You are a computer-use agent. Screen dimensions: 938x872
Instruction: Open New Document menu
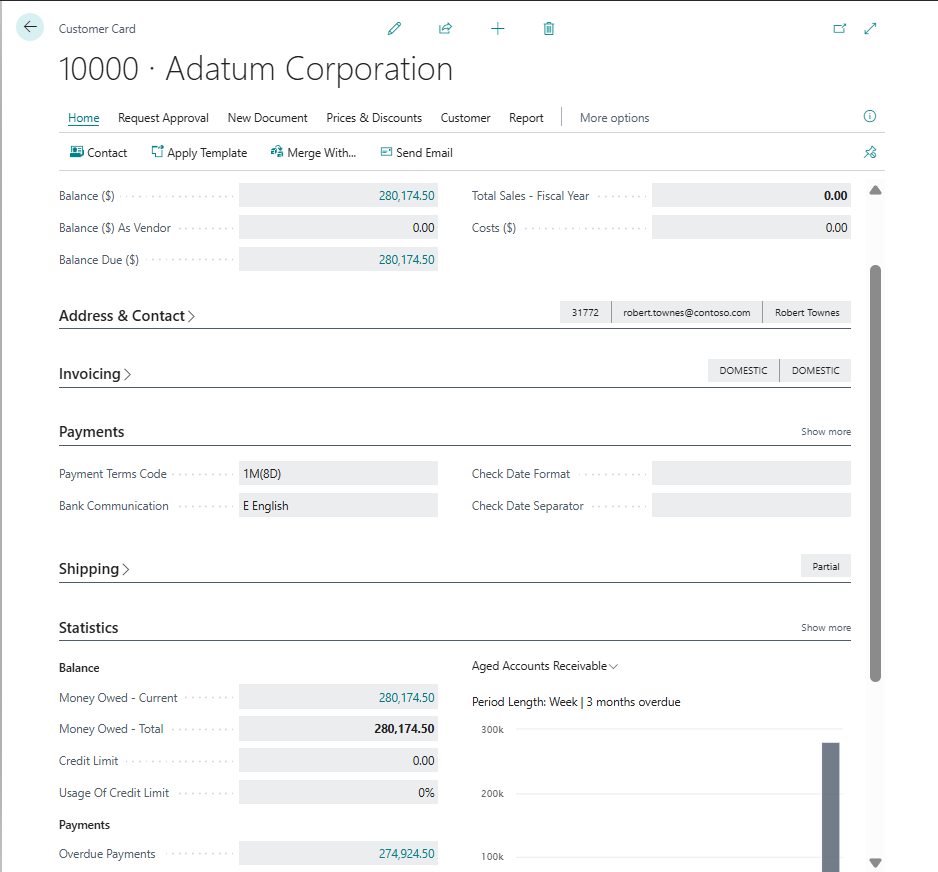coord(267,118)
